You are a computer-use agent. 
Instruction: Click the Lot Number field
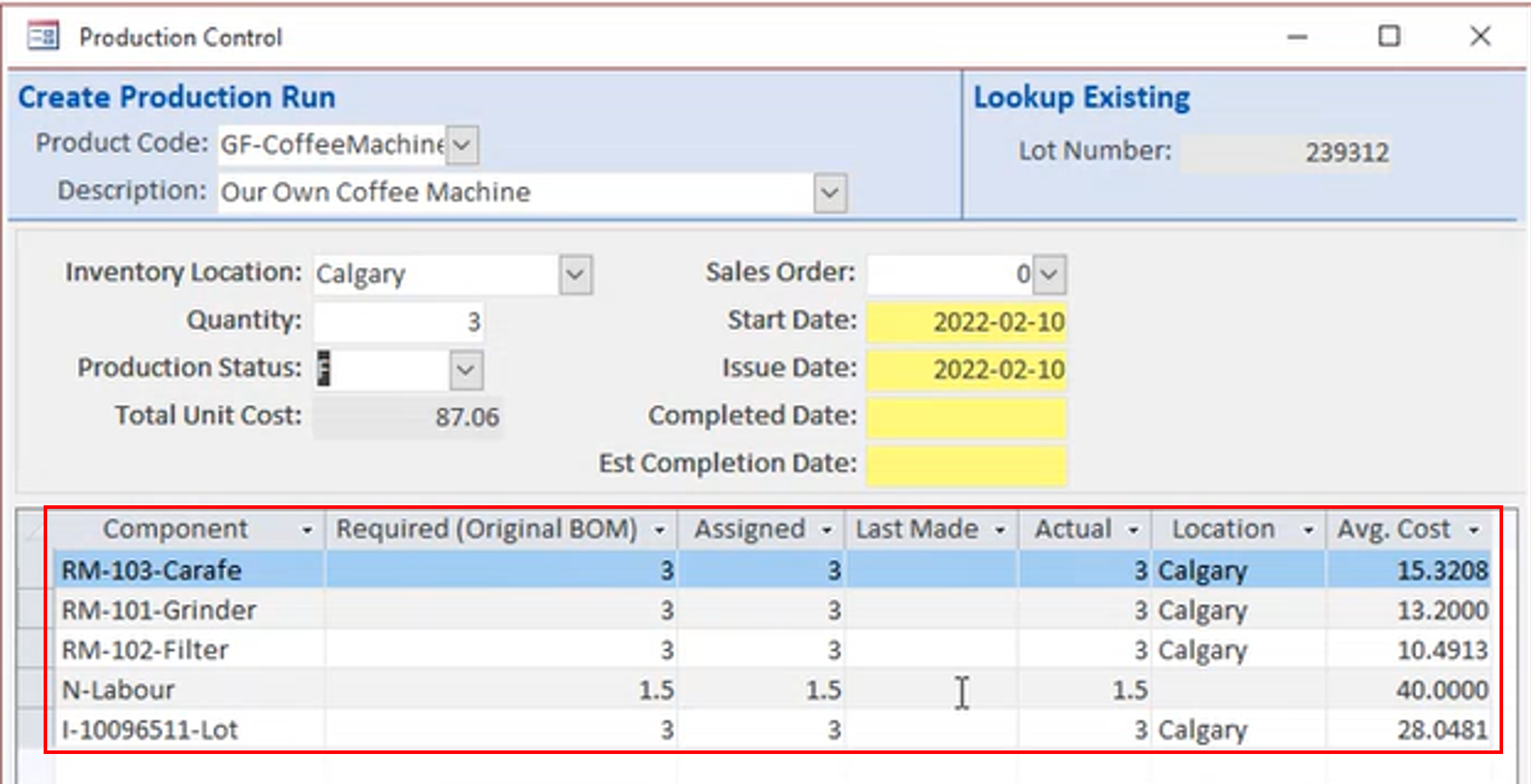(x=1284, y=153)
